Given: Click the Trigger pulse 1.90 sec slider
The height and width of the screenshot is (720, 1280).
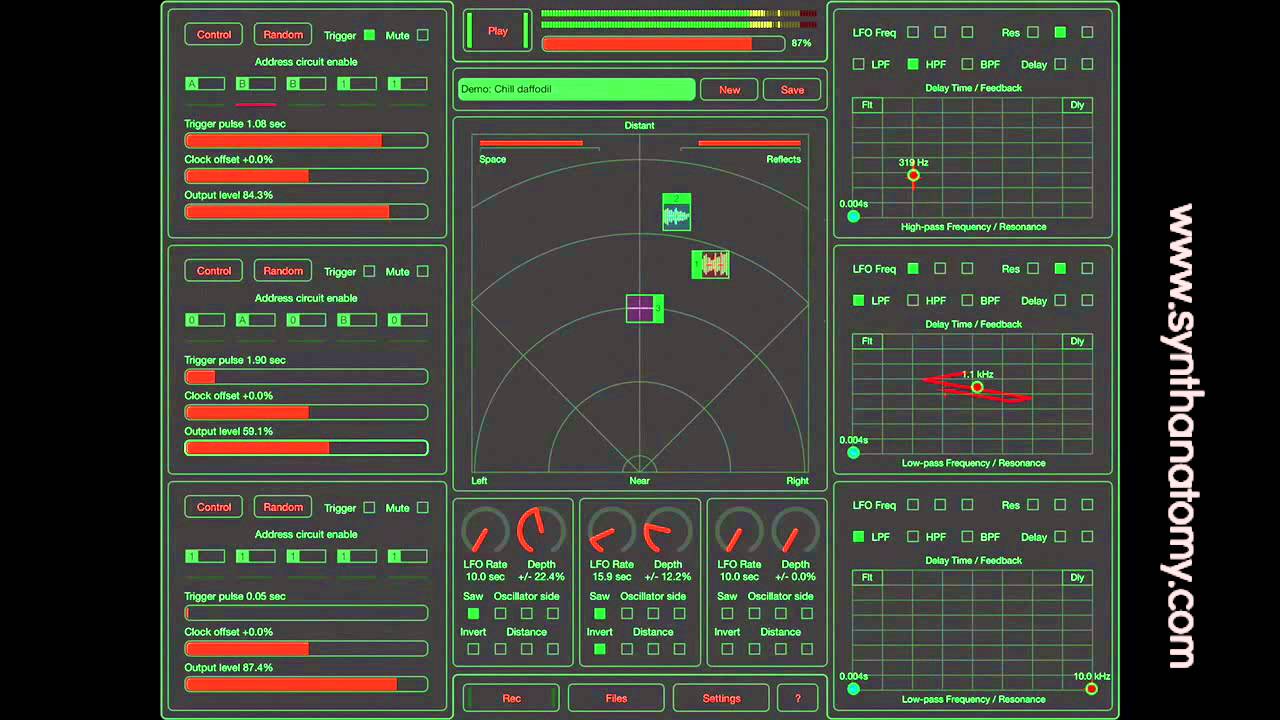Looking at the screenshot, I should [x=306, y=377].
